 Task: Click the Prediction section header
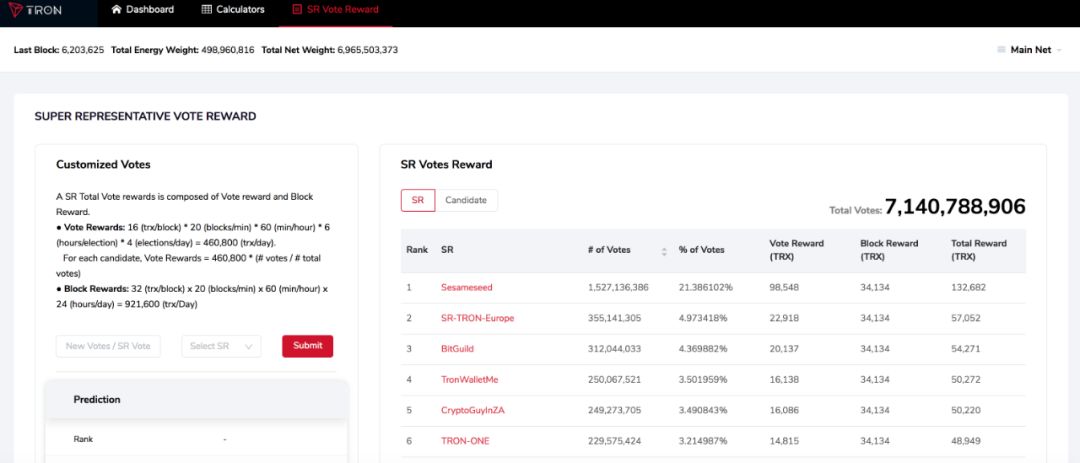(196, 400)
